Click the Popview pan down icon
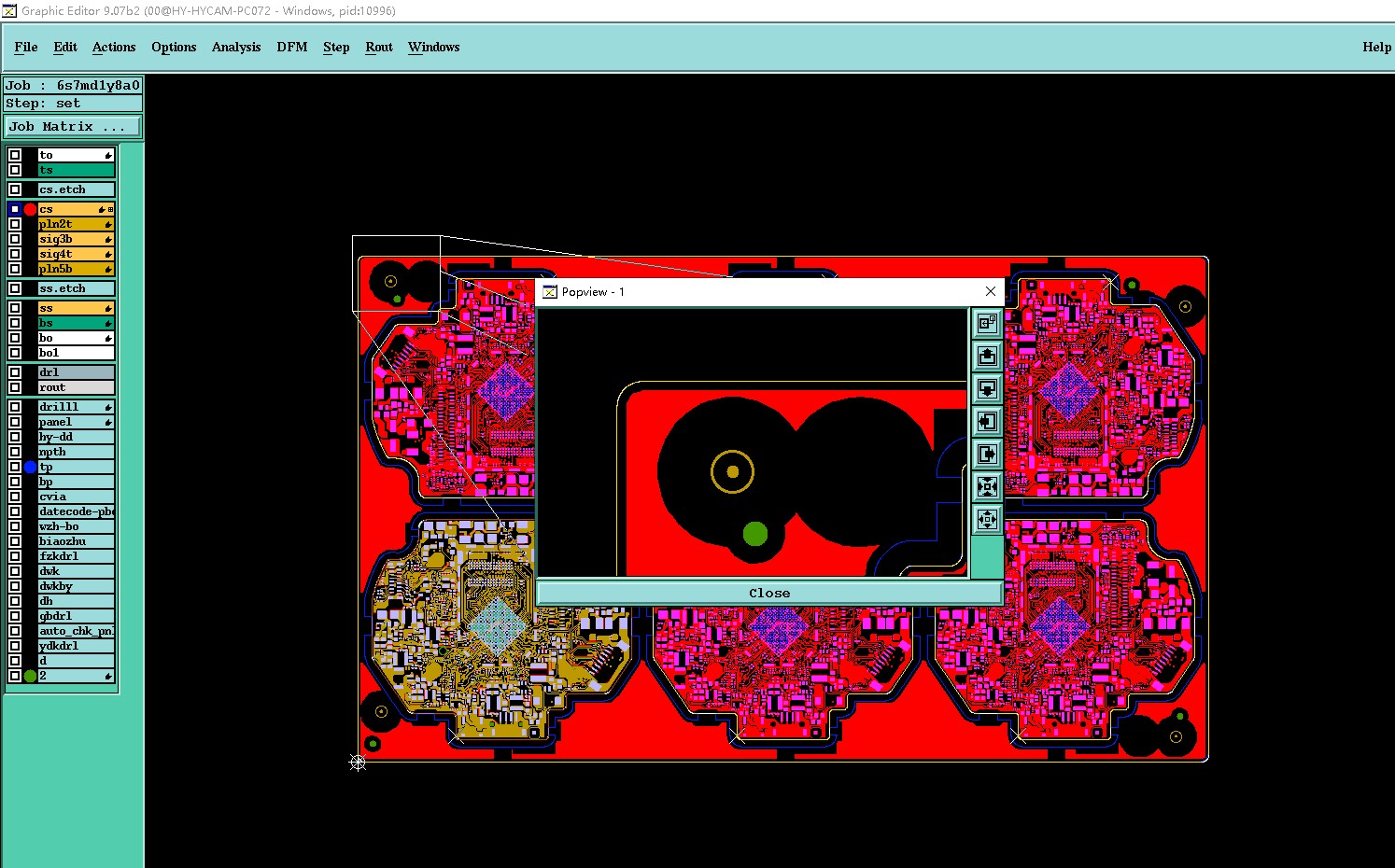The width and height of the screenshot is (1395, 868). coord(987,388)
